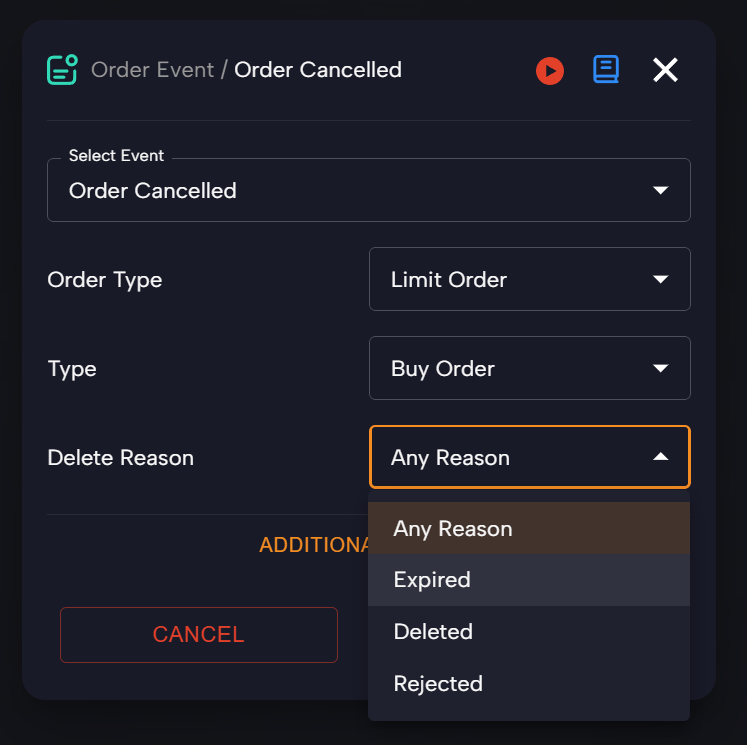The height and width of the screenshot is (745, 747).
Task: Open the orange ADDITIONAL section link
Action: pos(314,545)
